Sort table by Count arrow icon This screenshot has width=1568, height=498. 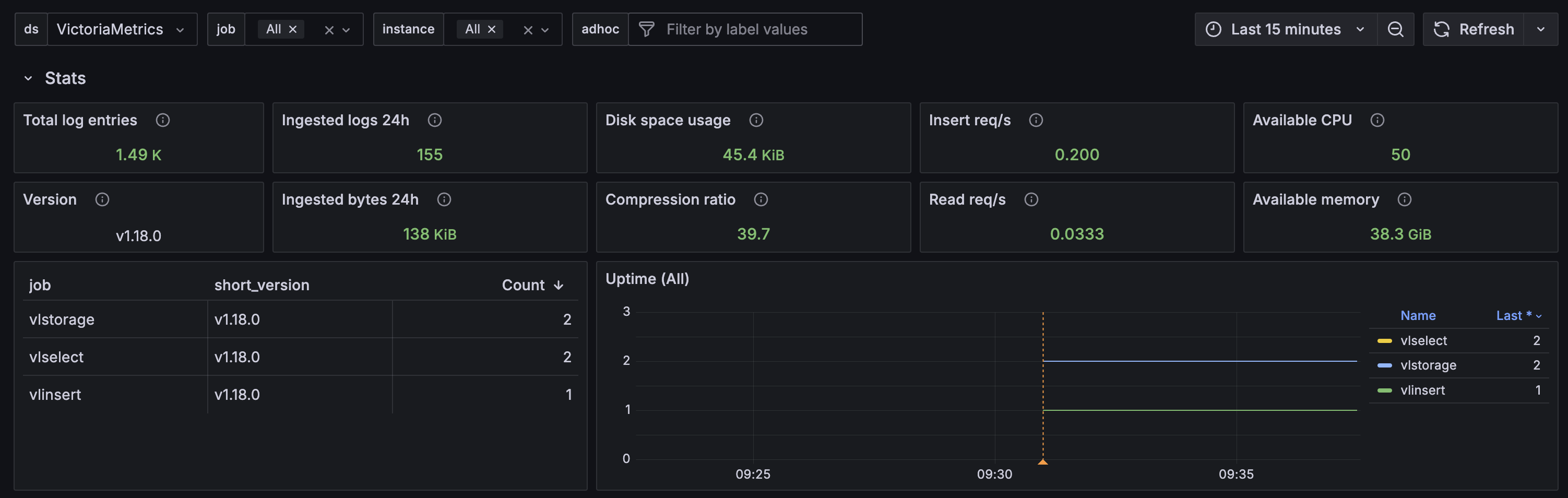pyautogui.click(x=559, y=285)
